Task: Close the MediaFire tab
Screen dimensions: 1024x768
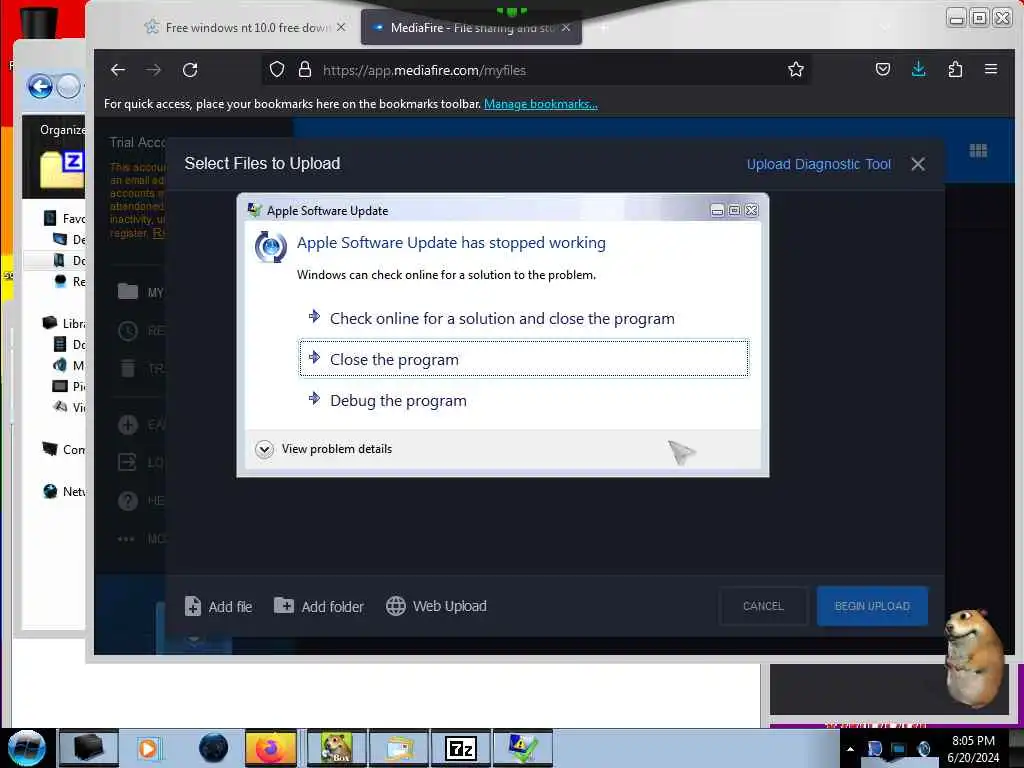Action: (566, 27)
